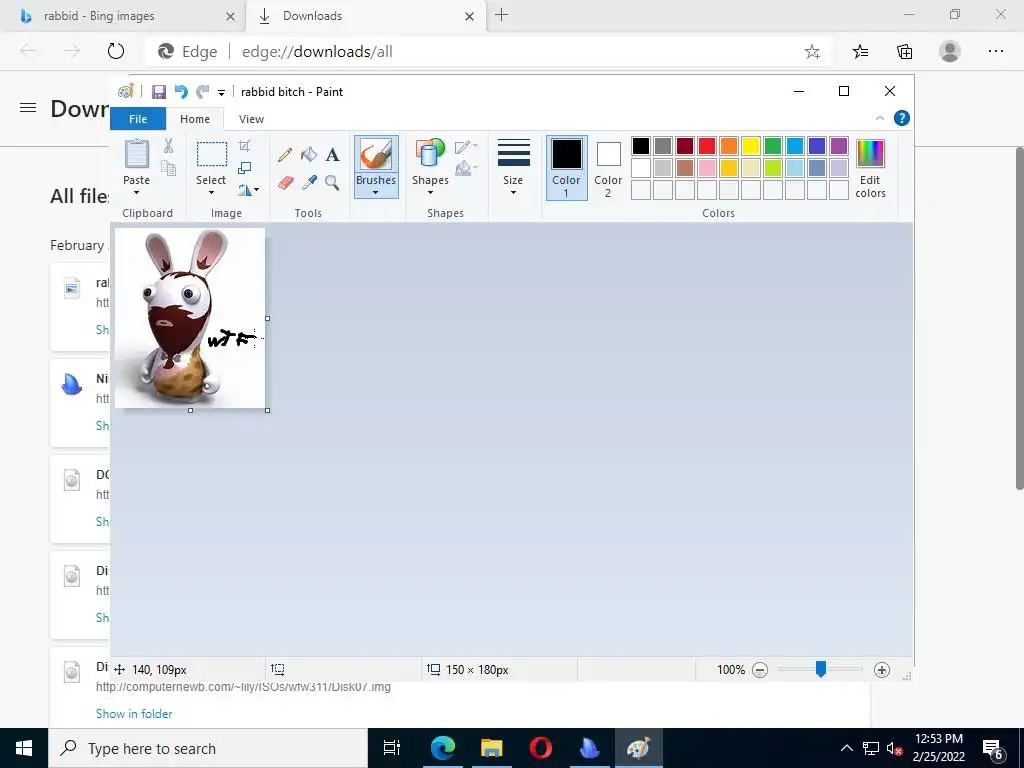Select Color 2 background button

click(608, 168)
